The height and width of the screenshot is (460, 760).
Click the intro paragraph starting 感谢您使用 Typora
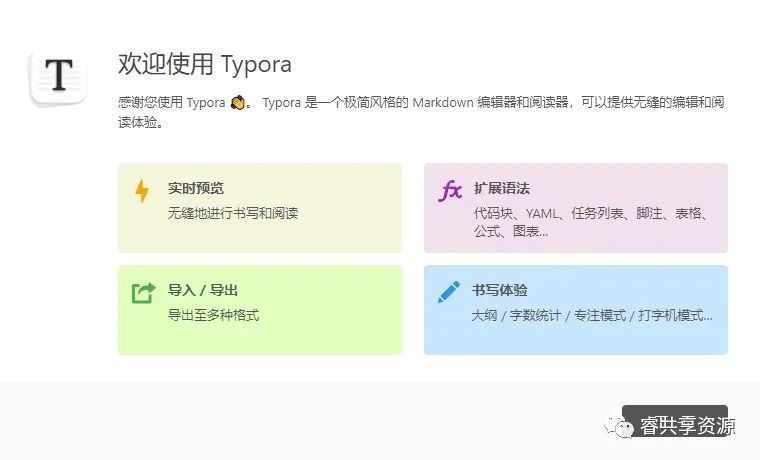click(421, 112)
